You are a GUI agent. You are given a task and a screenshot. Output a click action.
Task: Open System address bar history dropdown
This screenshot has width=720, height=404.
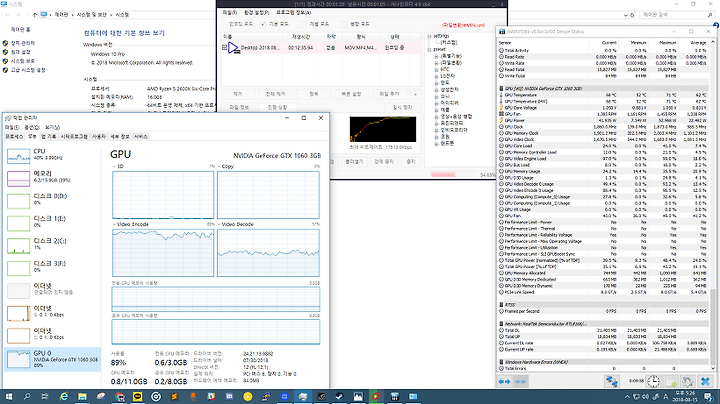point(626,15)
